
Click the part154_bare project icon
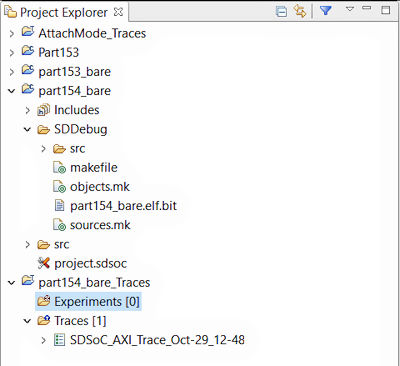point(28,89)
